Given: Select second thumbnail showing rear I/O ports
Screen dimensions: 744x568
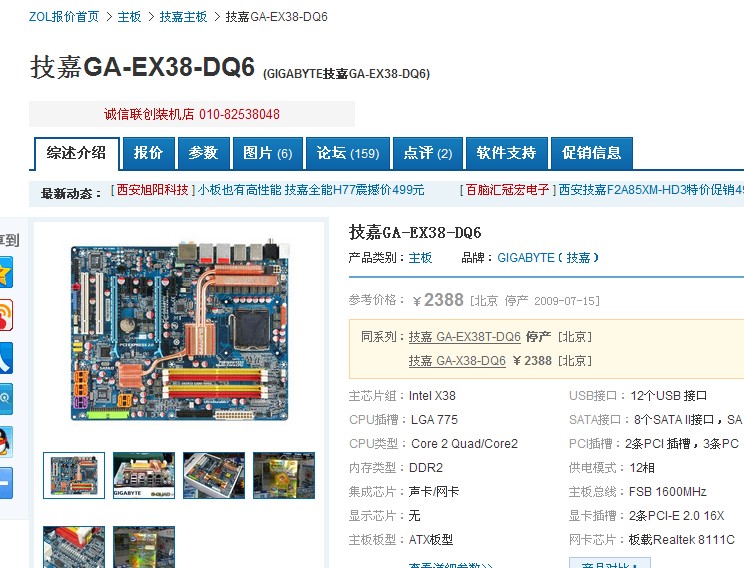Looking at the screenshot, I should click(x=144, y=475).
